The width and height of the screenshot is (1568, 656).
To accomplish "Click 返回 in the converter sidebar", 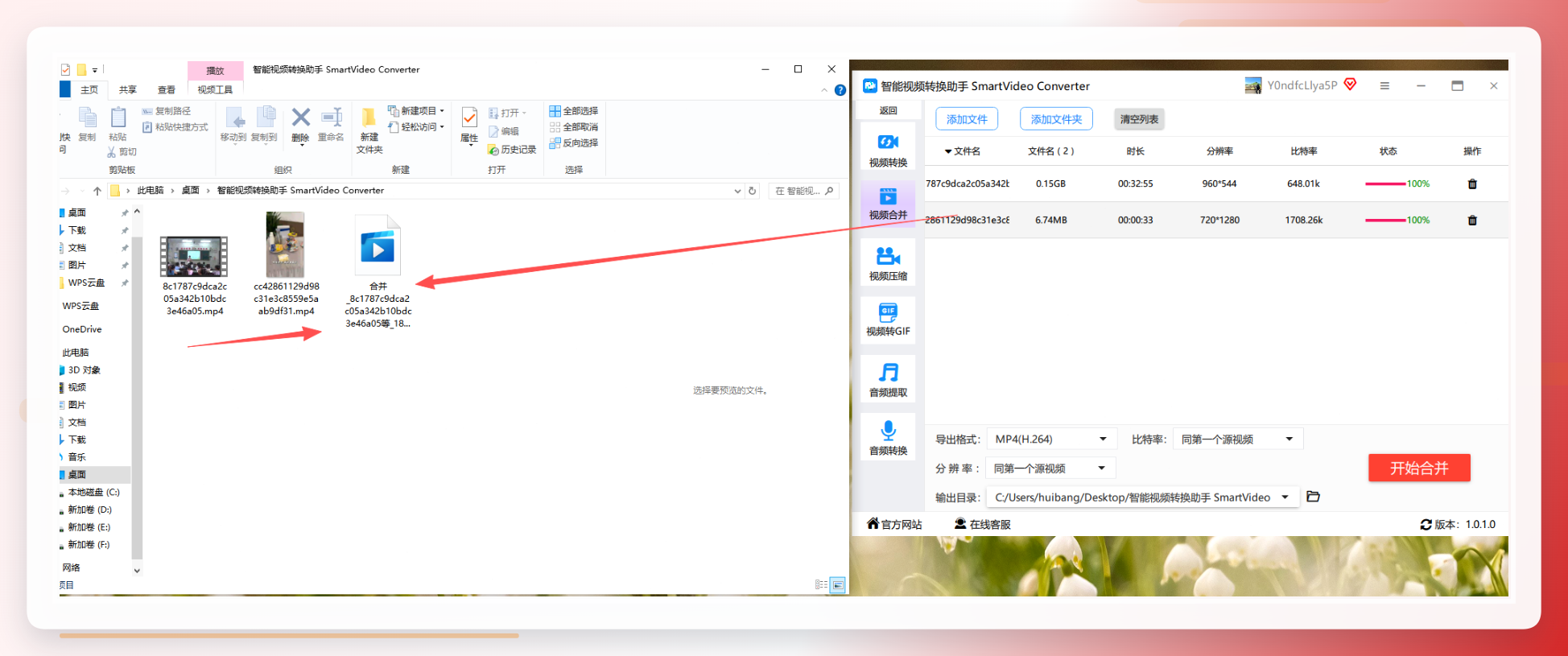I will [888, 110].
